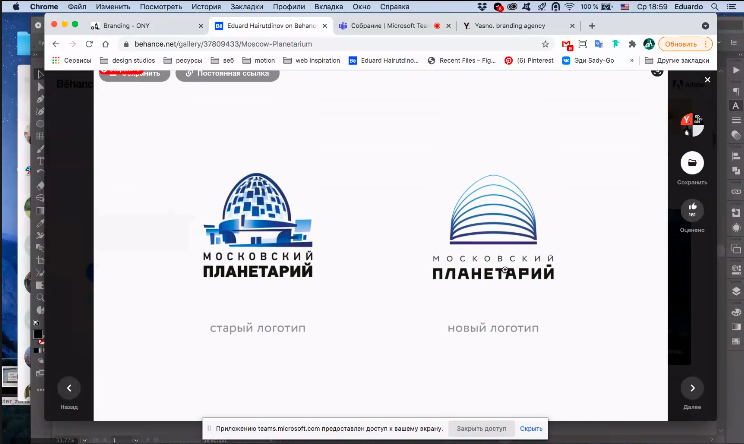Open Эди Sady-Go VK bookmark

pos(588,61)
